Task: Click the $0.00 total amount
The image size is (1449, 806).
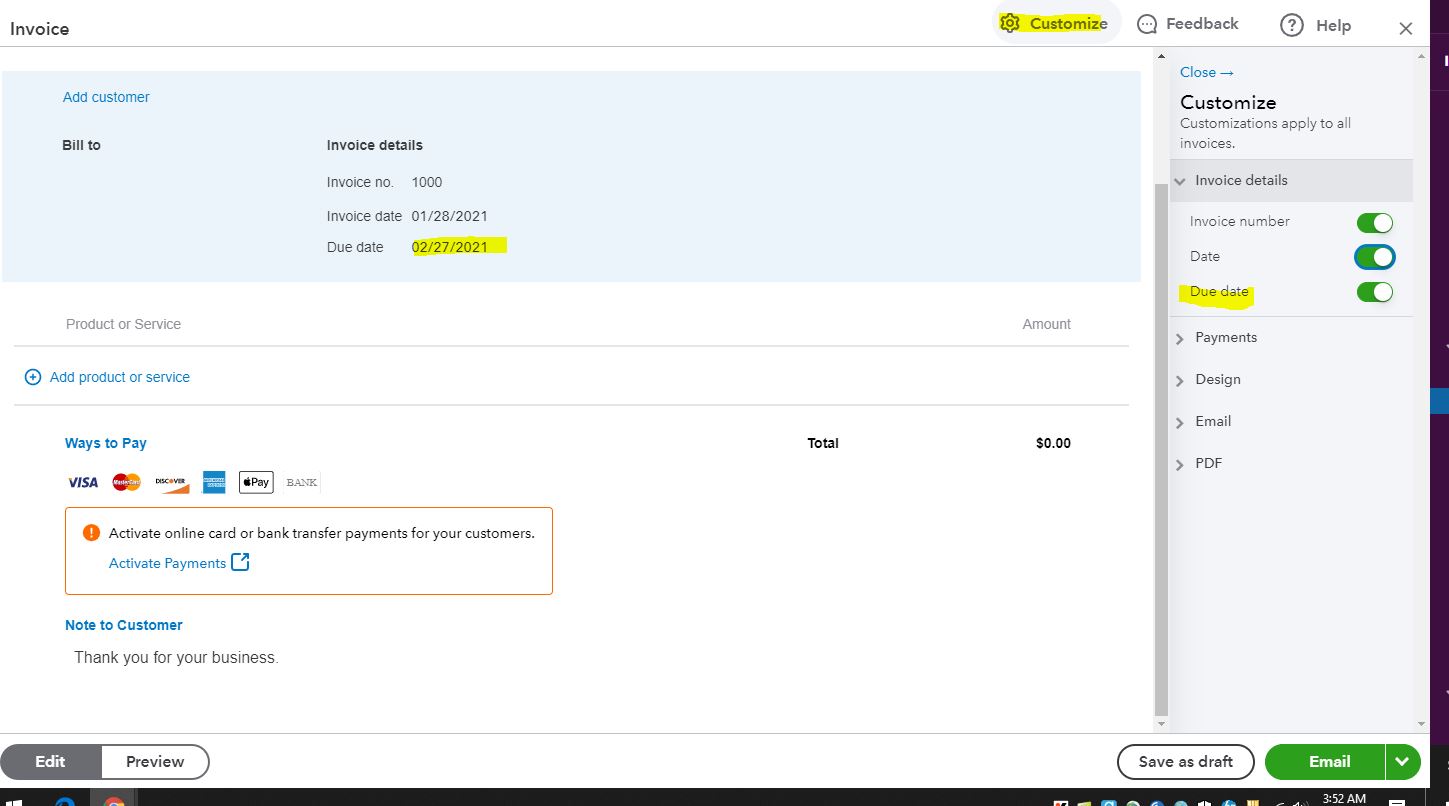Action: tap(1053, 443)
